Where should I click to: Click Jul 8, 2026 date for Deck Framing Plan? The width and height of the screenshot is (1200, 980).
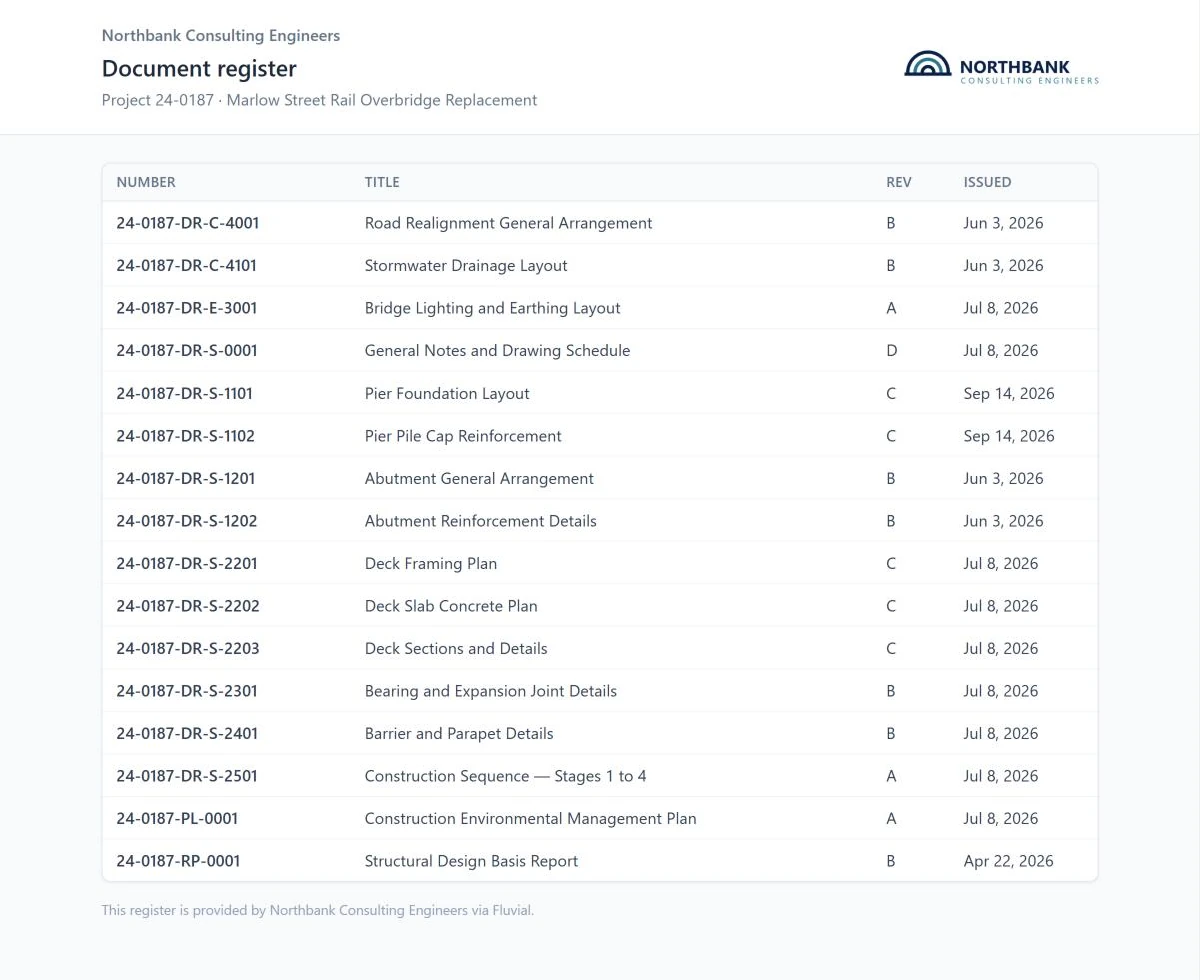(1000, 563)
